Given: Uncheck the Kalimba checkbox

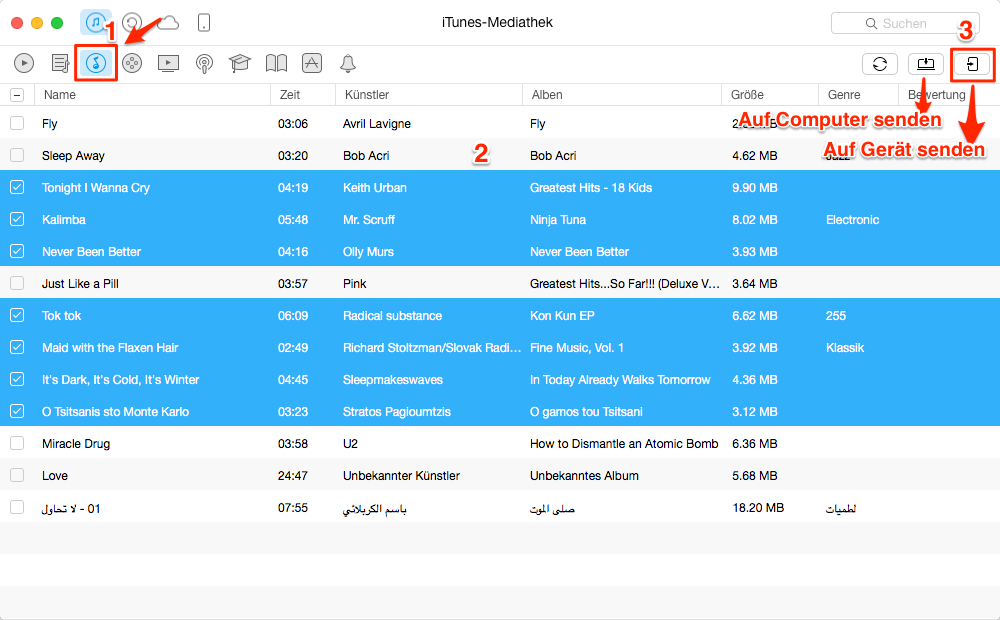Looking at the screenshot, I should click(17, 219).
